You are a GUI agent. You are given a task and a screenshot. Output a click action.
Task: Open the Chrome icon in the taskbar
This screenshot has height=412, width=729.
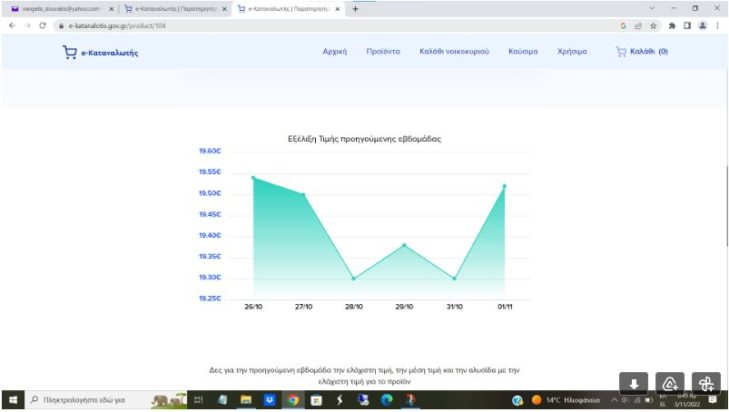(292, 400)
